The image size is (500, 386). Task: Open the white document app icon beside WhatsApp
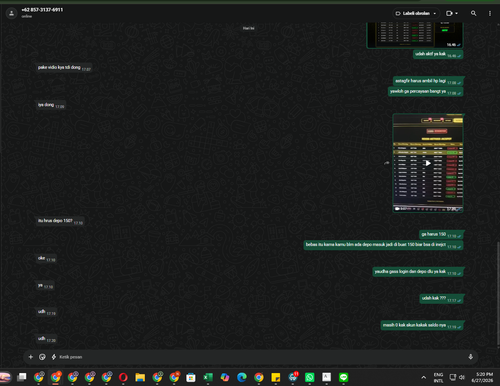(326, 377)
